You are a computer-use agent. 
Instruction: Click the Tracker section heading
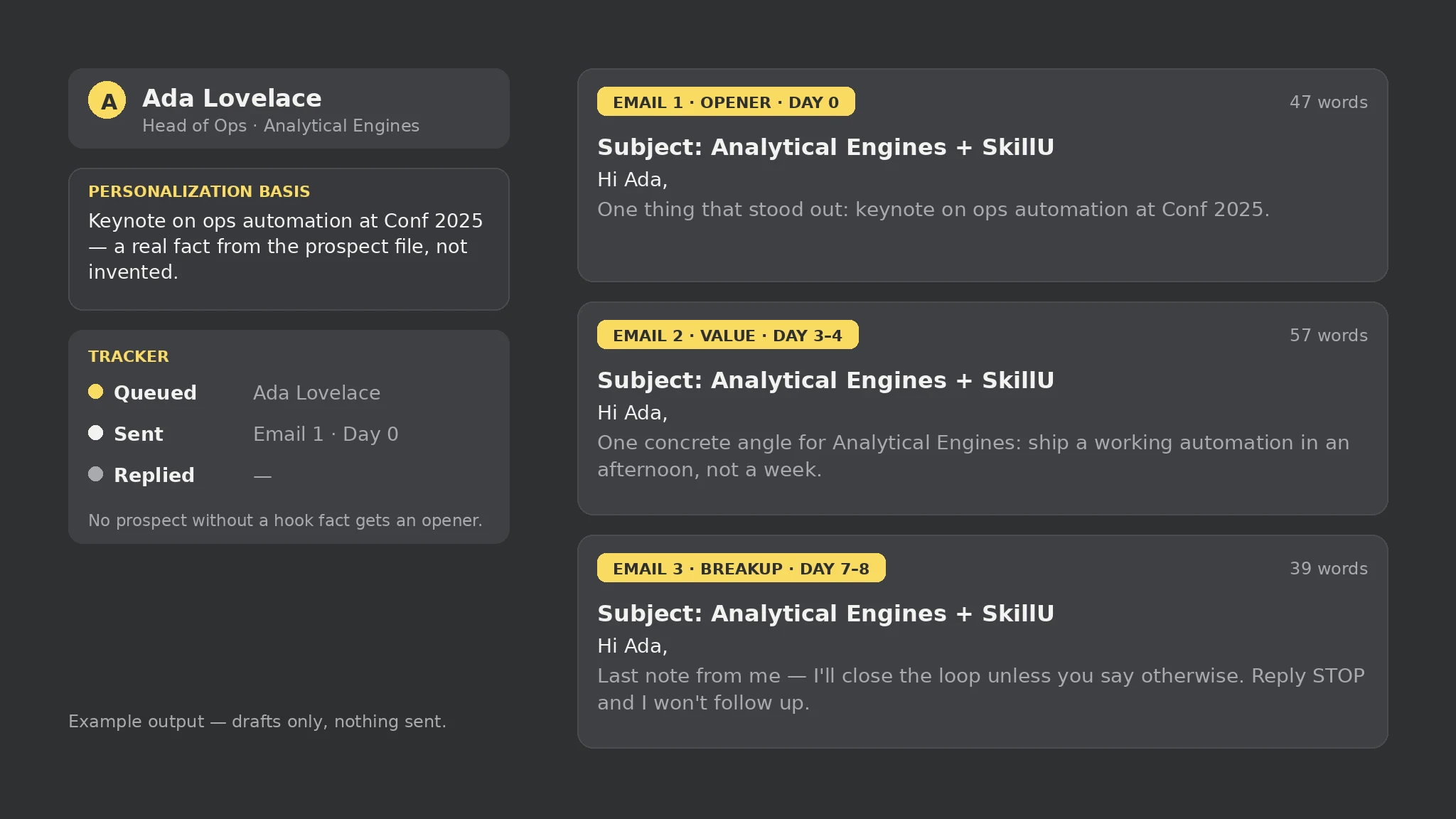coord(129,356)
